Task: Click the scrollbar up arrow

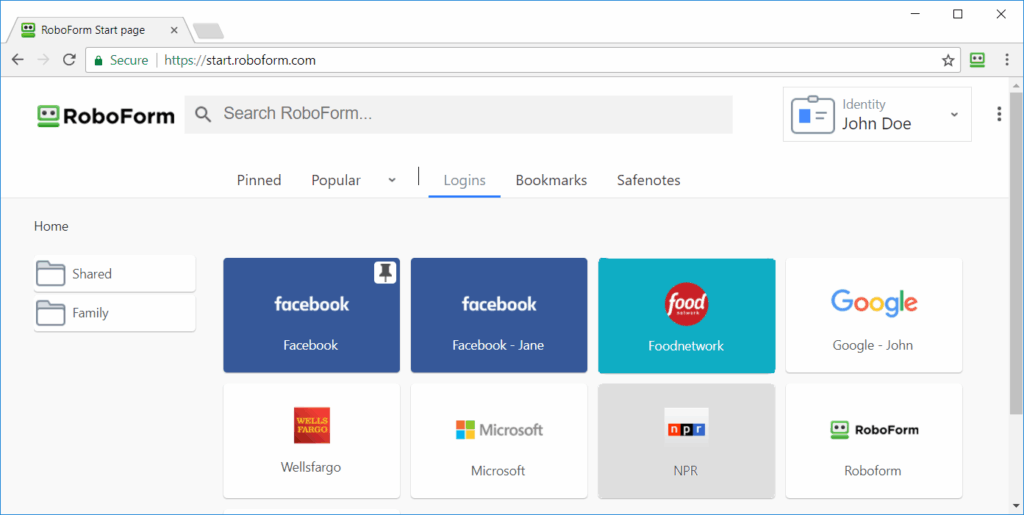Action: coord(1016,86)
